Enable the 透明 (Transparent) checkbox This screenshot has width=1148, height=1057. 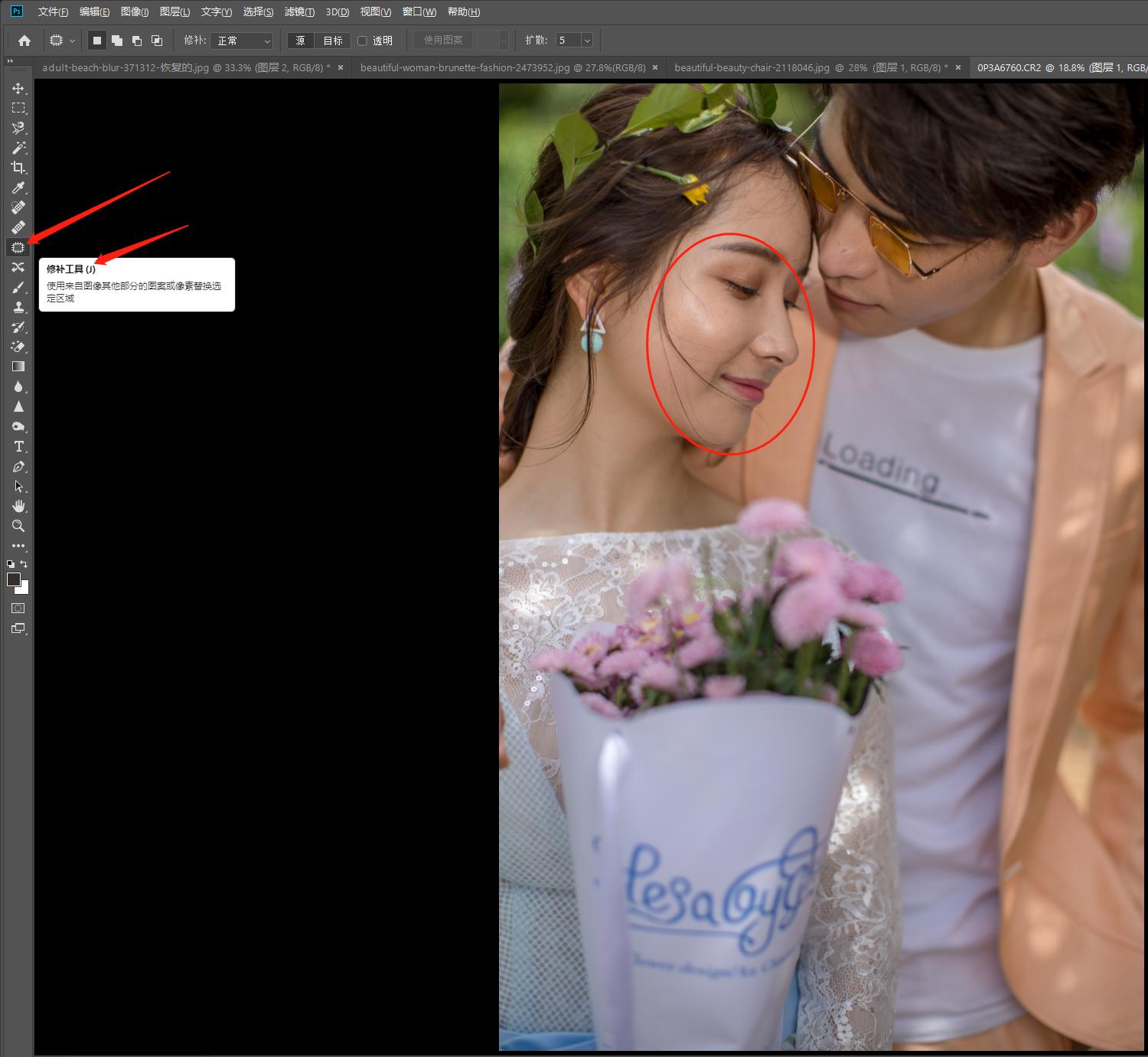(363, 41)
